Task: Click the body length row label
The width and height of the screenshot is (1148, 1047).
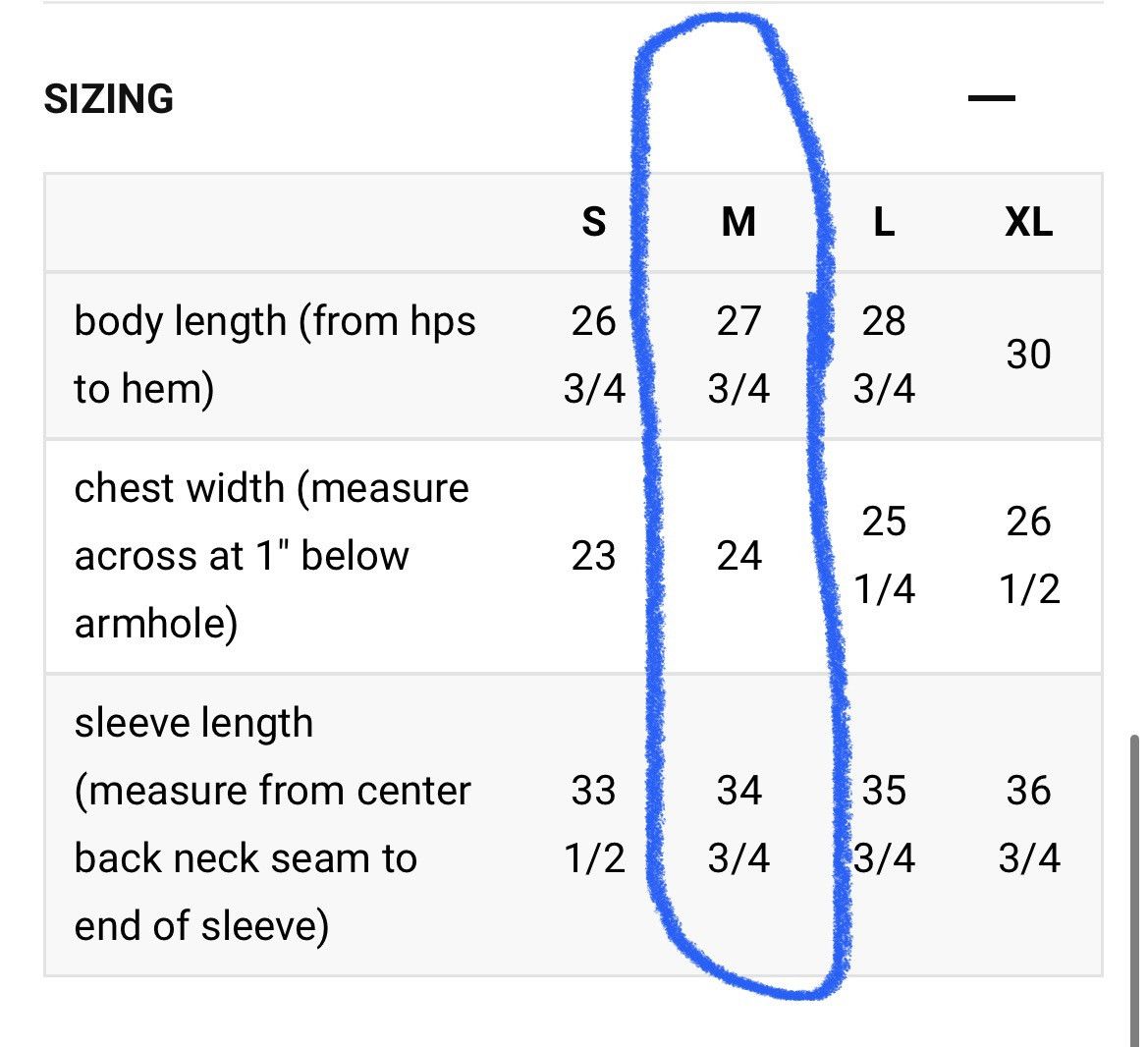Action: (275, 355)
